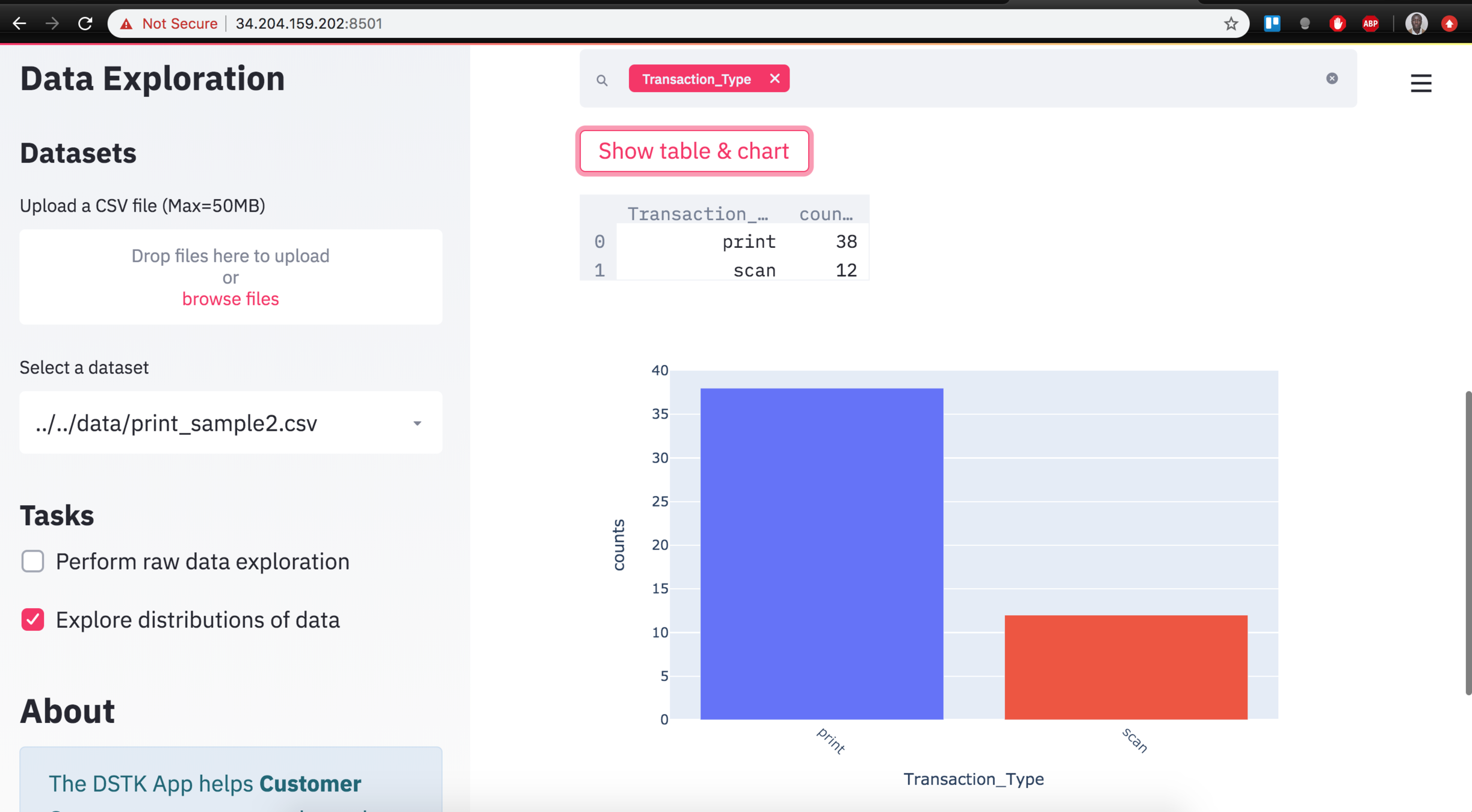Remove the Transaction_Type tag
1472x812 pixels.
pos(775,79)
